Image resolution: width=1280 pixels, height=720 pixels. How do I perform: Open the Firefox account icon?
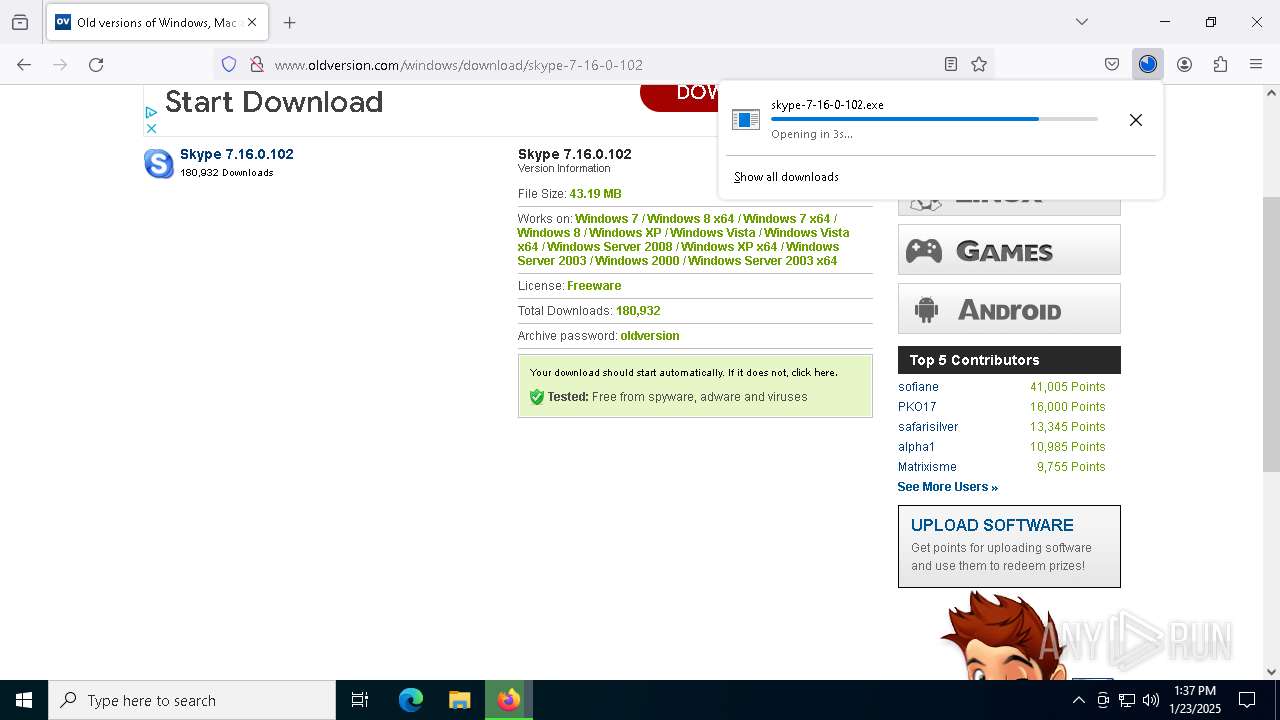1184,64
